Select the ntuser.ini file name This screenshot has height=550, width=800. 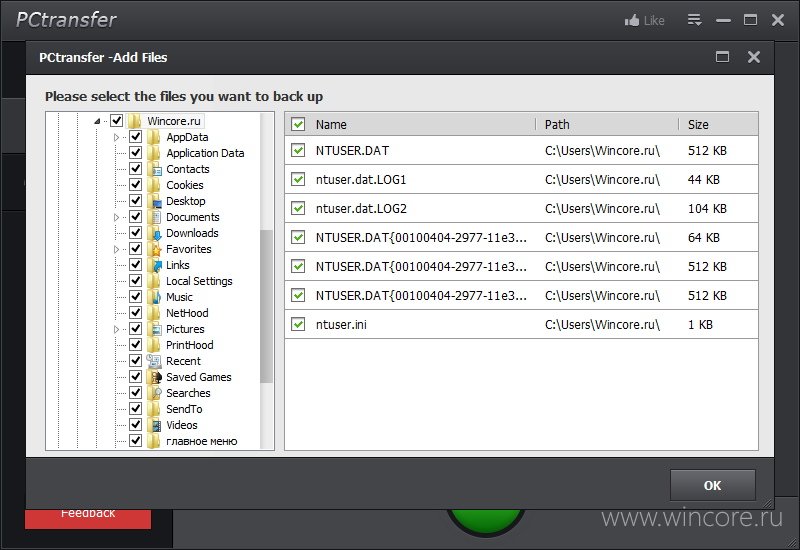pos(341,324)
